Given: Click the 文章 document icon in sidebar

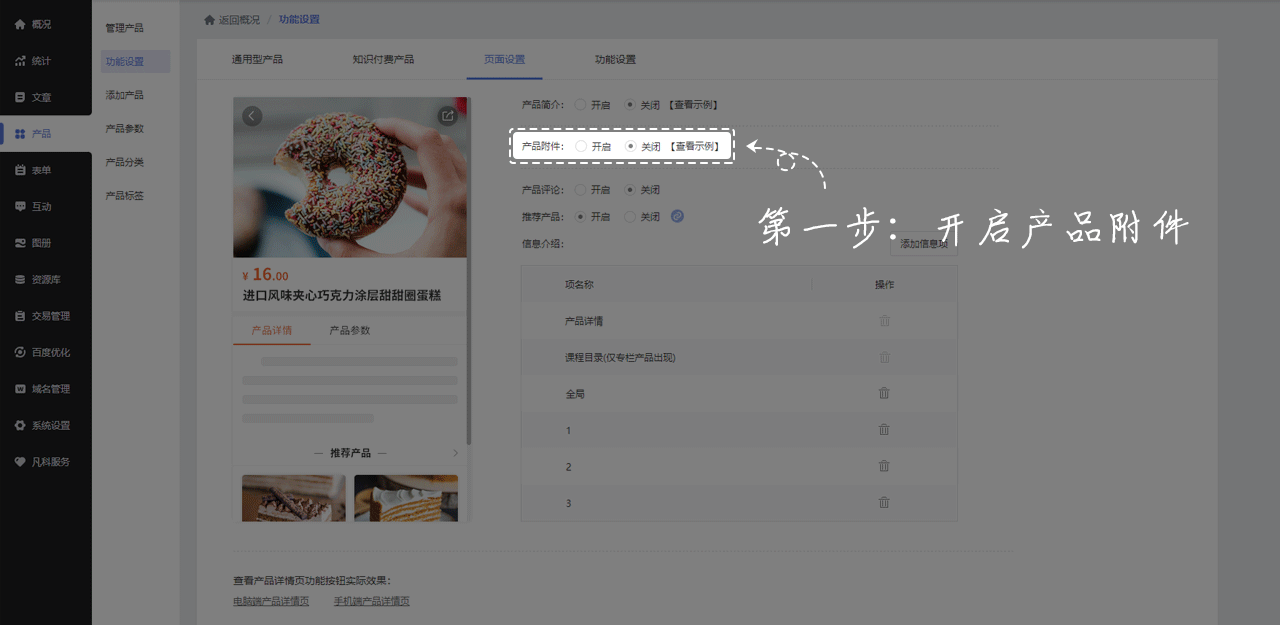Looking at the screenshot, I should [20, 97].
